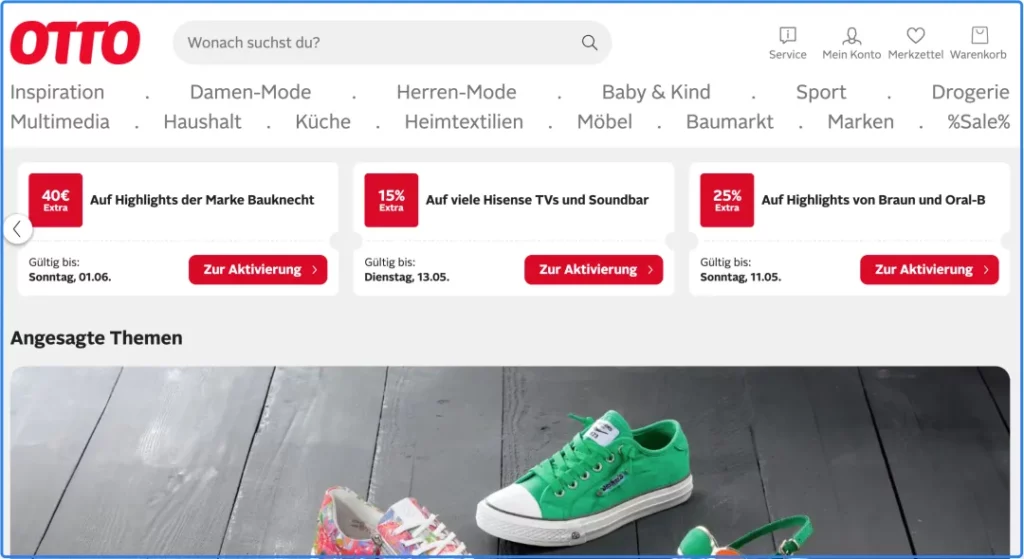Open Inspiration category
The image size is (1024, 559).
click(57, 92)
